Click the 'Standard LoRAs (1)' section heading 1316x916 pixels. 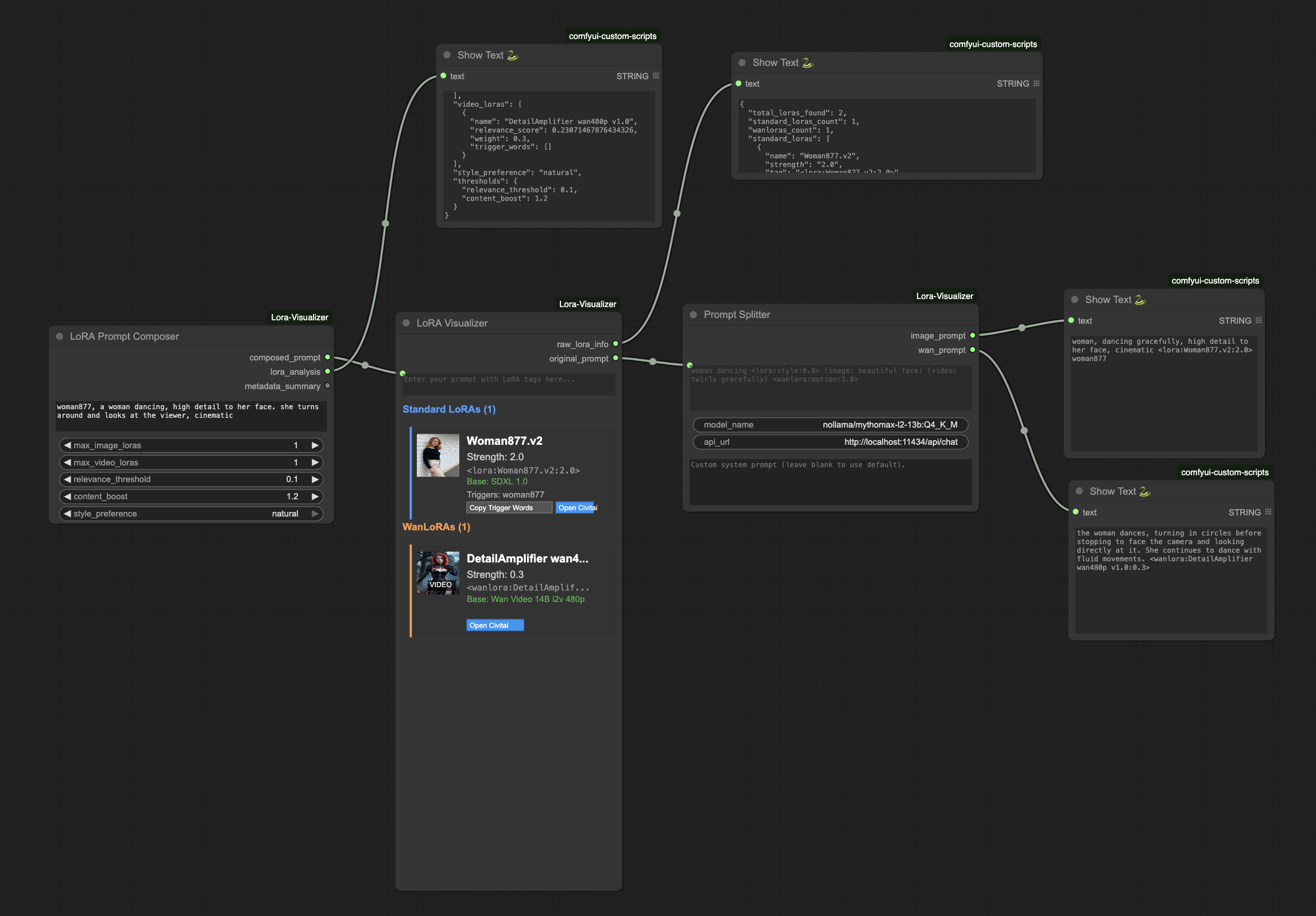pos(449,409)
